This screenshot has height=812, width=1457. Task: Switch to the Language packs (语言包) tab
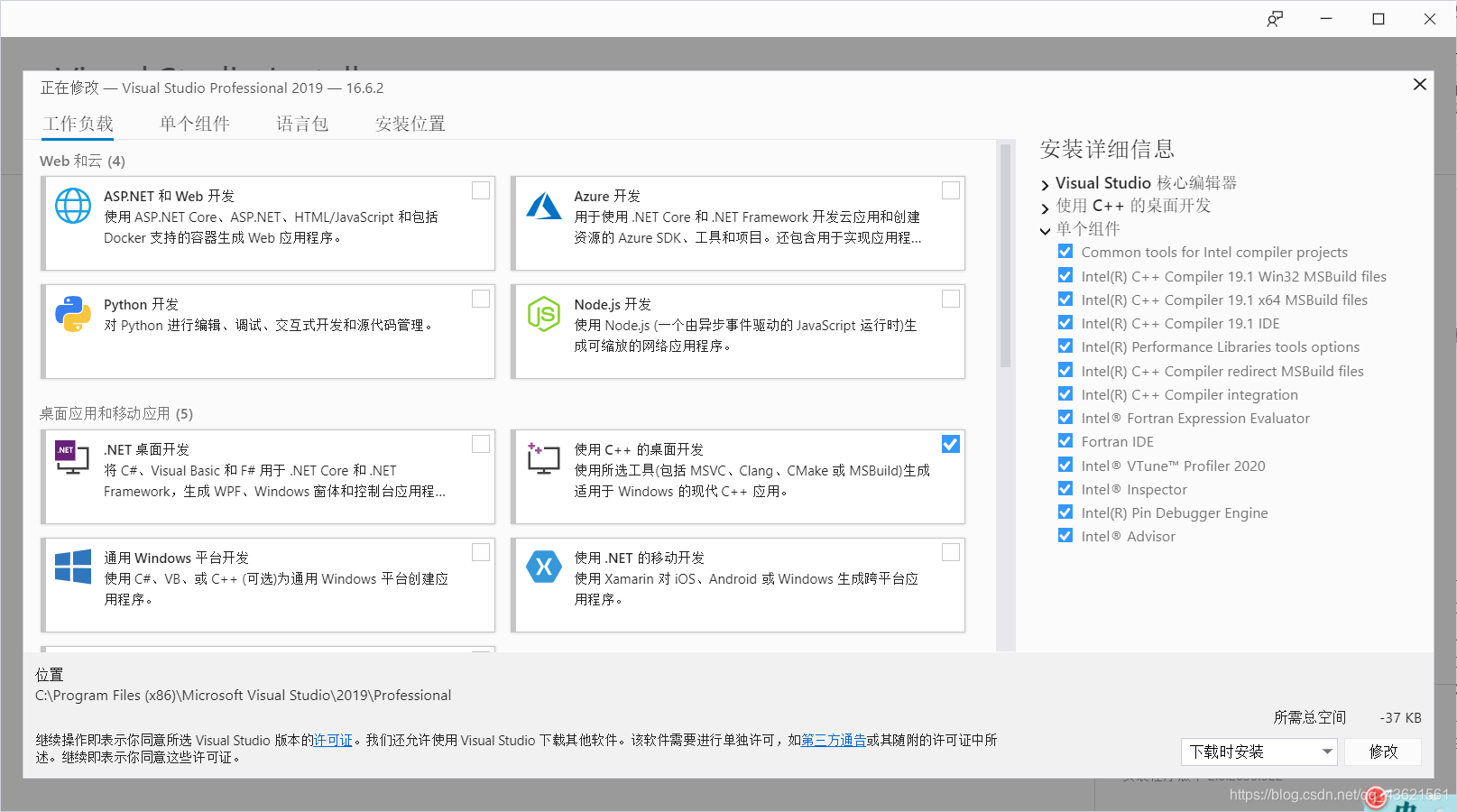[x=302, y=125]
